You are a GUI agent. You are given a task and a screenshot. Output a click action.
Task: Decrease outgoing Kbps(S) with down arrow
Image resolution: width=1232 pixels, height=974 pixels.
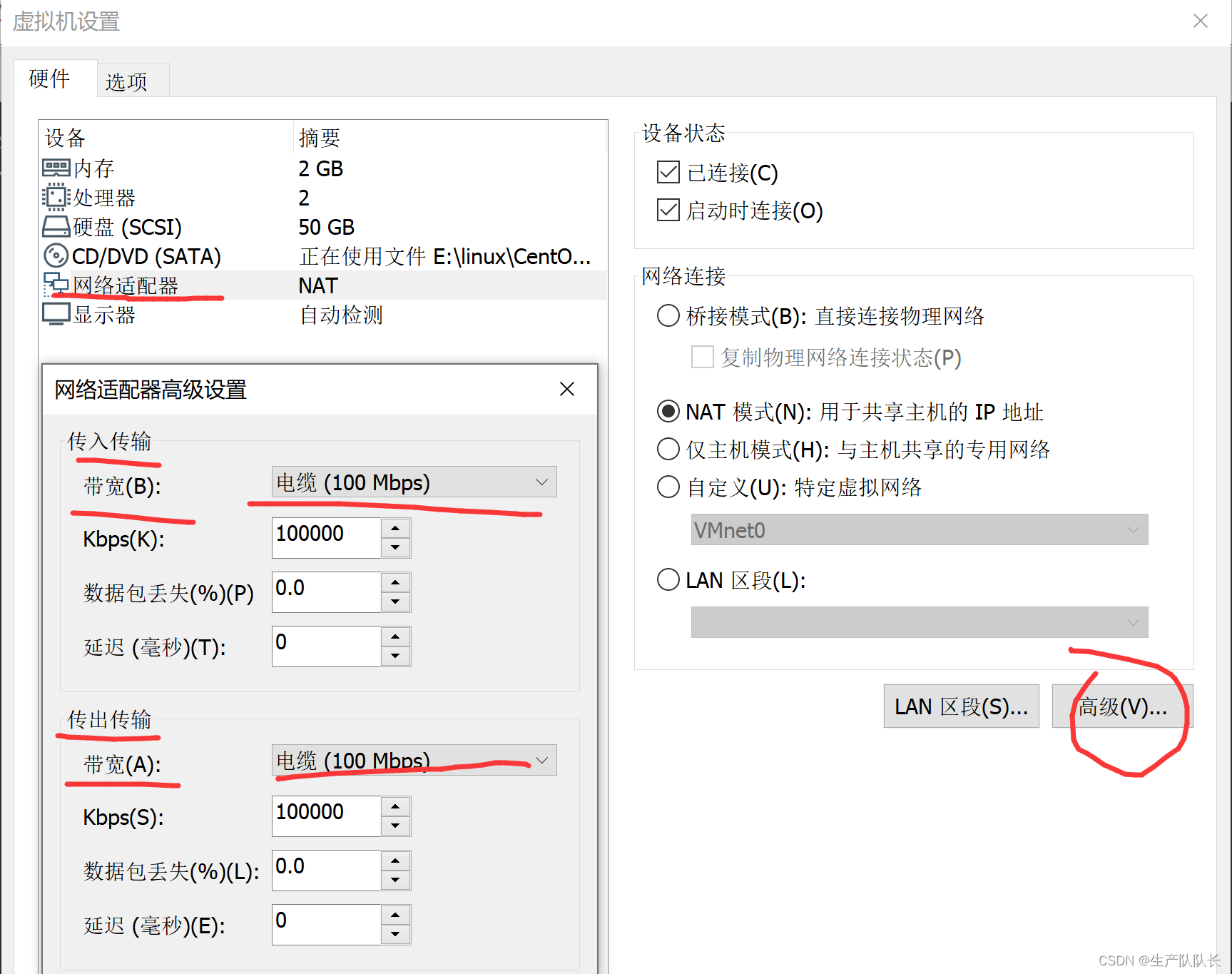[x=395, y=826]
